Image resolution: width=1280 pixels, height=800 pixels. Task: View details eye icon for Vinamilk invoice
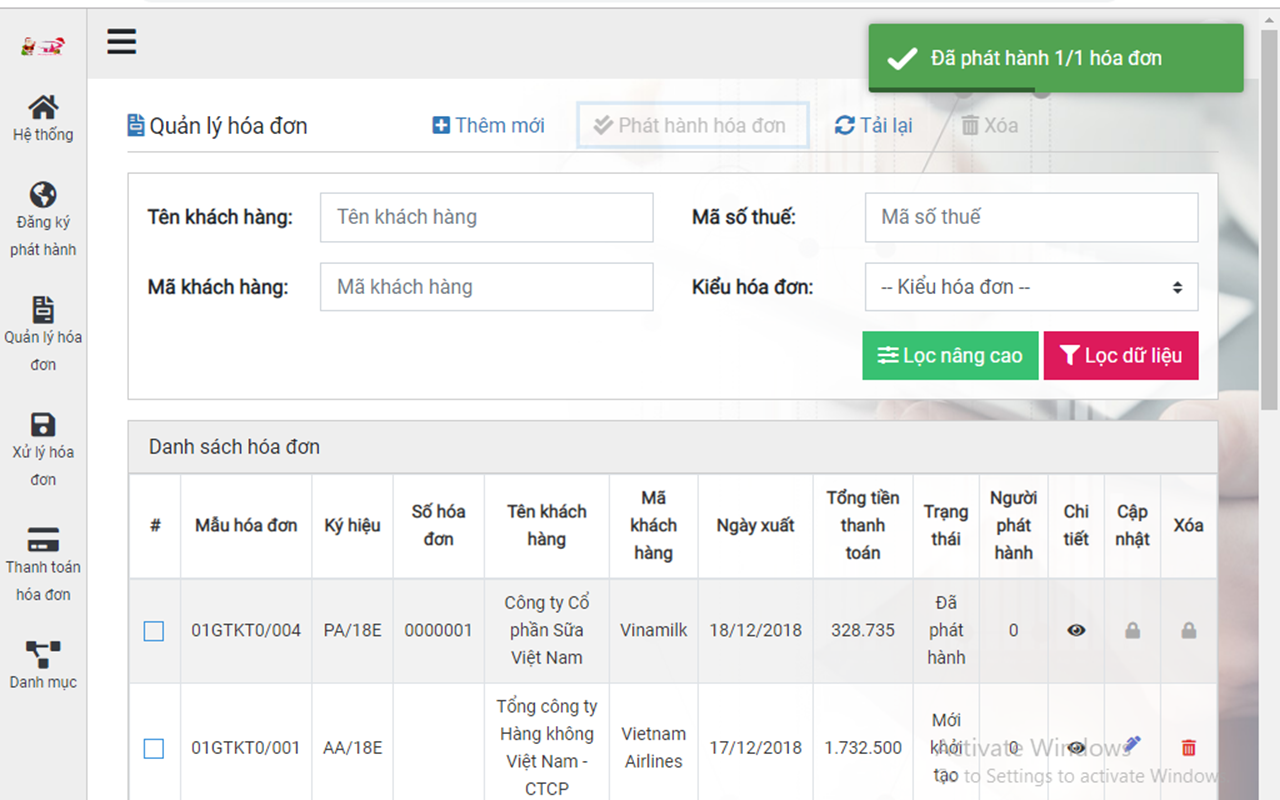[x=1076, y=631]
